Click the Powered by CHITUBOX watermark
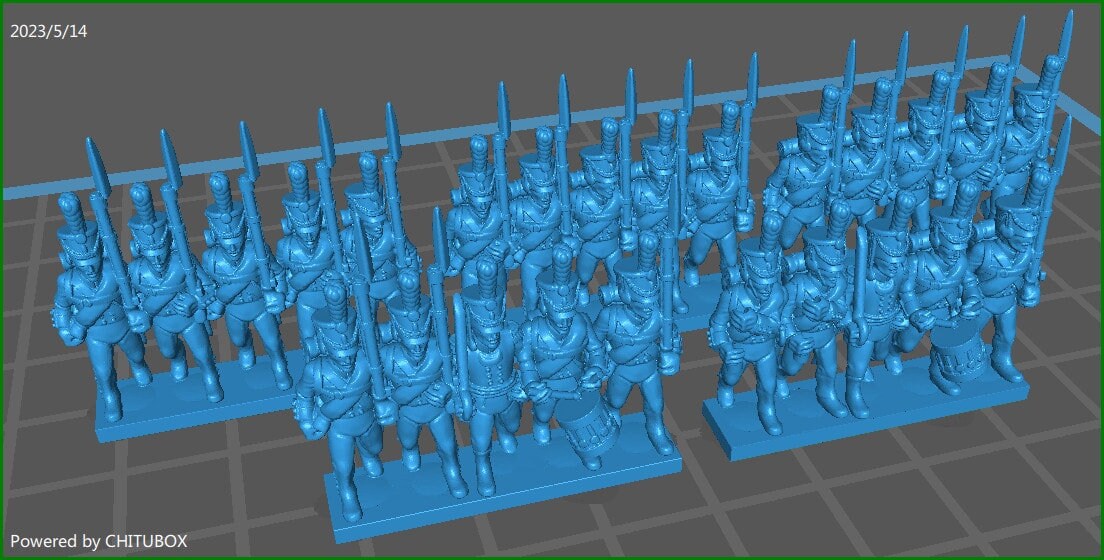 [x=99, y=541]
